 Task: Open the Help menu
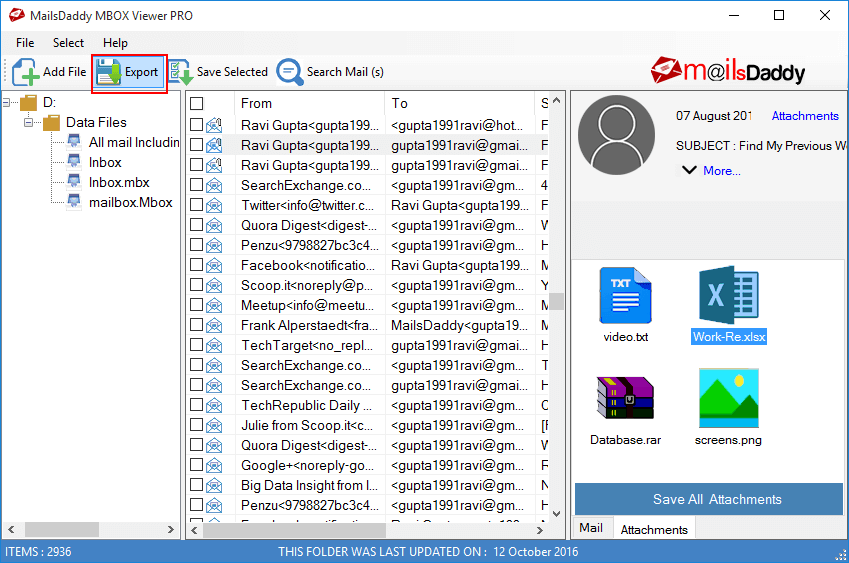(x=115, y=43)
